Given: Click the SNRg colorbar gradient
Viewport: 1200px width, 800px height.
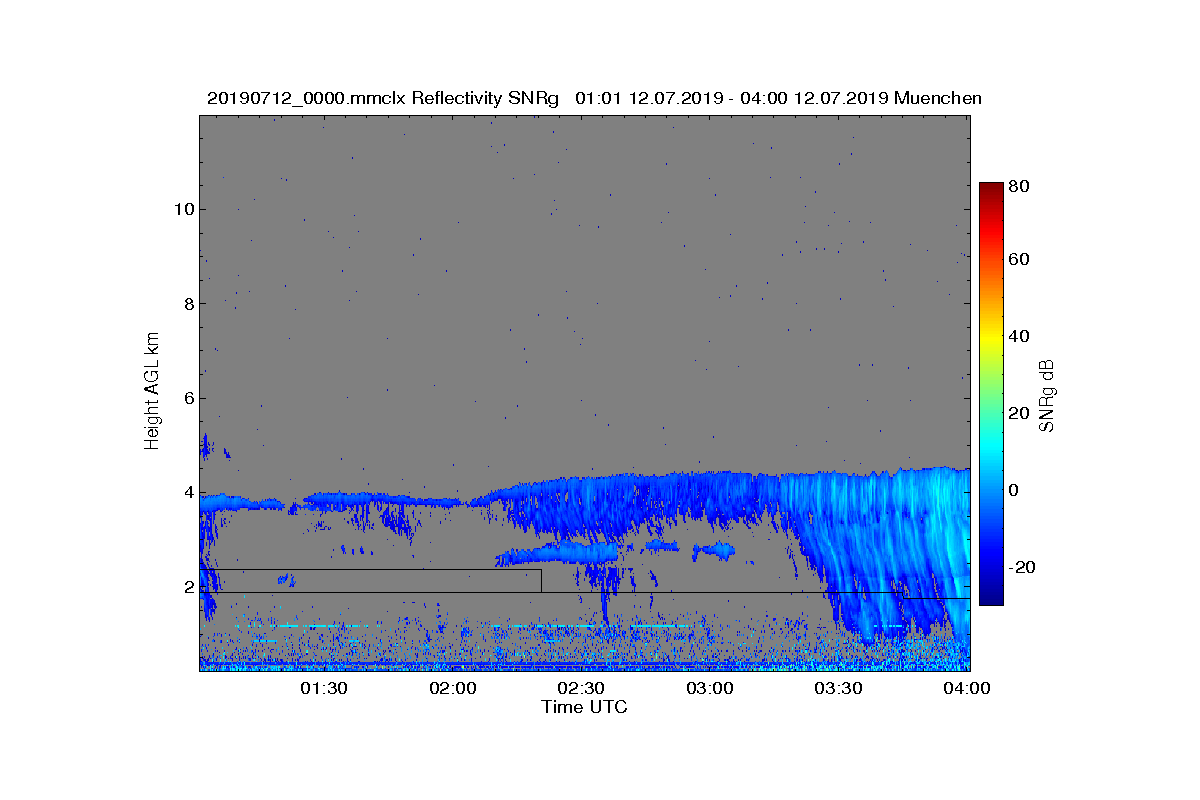Looking at the screenshot, I should pyautogui.click(x=991, y=394).
